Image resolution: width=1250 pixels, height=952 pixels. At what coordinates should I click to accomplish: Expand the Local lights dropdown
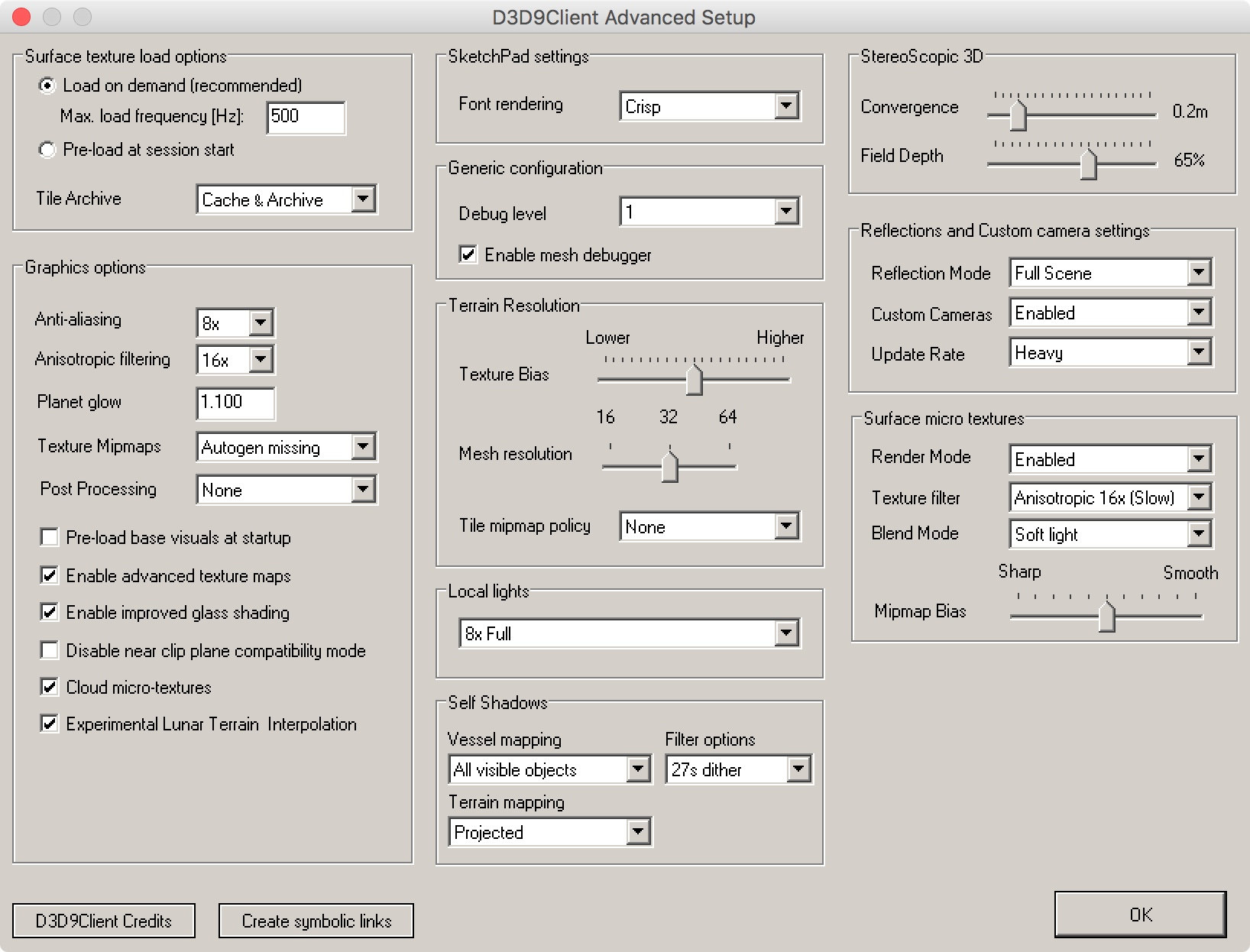(x=630, y=633)
